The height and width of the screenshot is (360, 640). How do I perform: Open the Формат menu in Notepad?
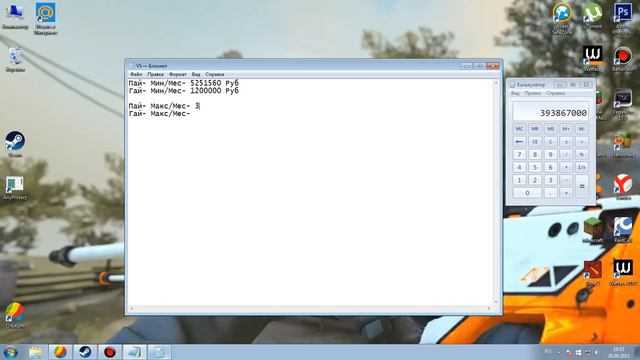[x=178, y=74]
